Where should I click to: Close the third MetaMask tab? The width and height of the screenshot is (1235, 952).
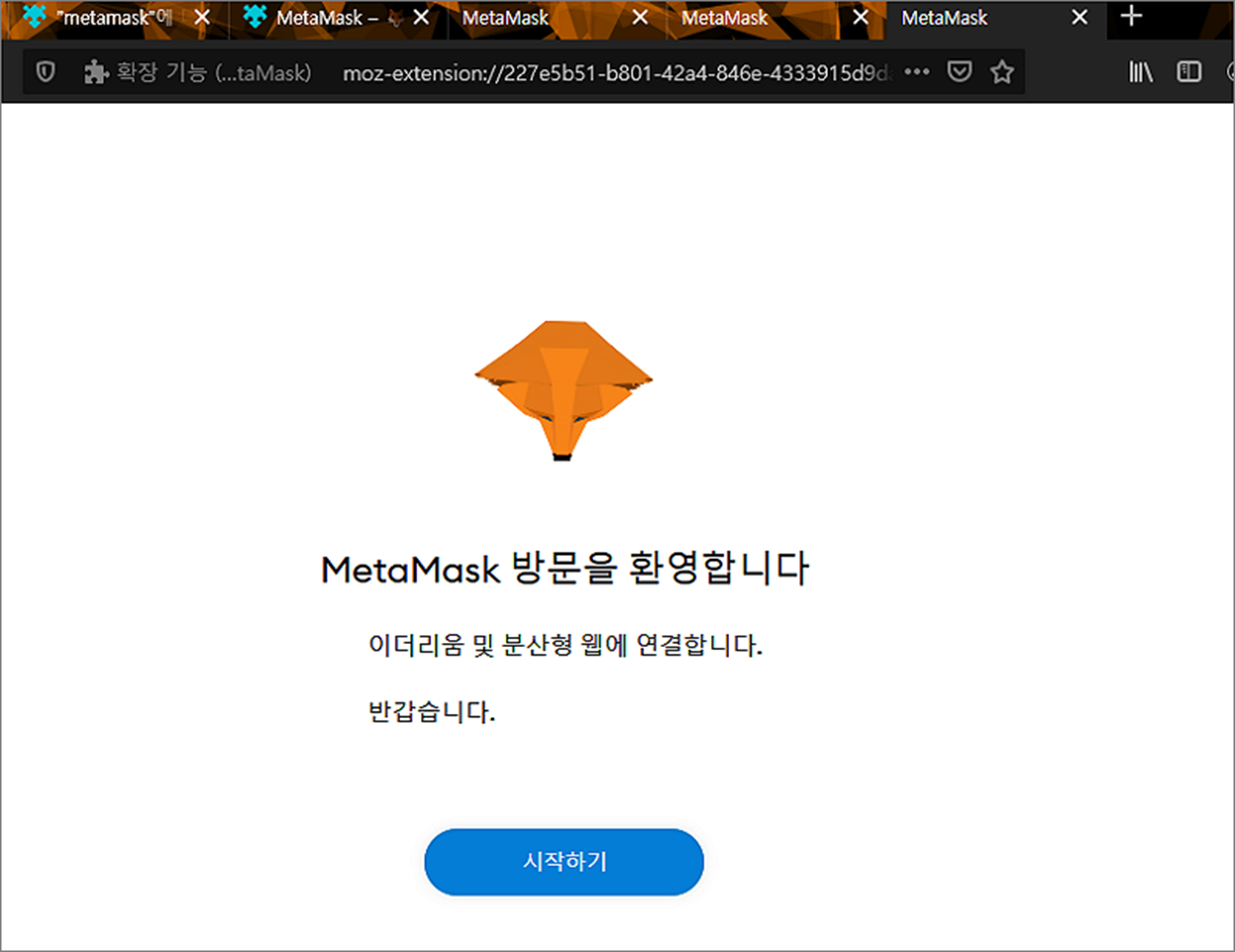[x=640, y=18]
